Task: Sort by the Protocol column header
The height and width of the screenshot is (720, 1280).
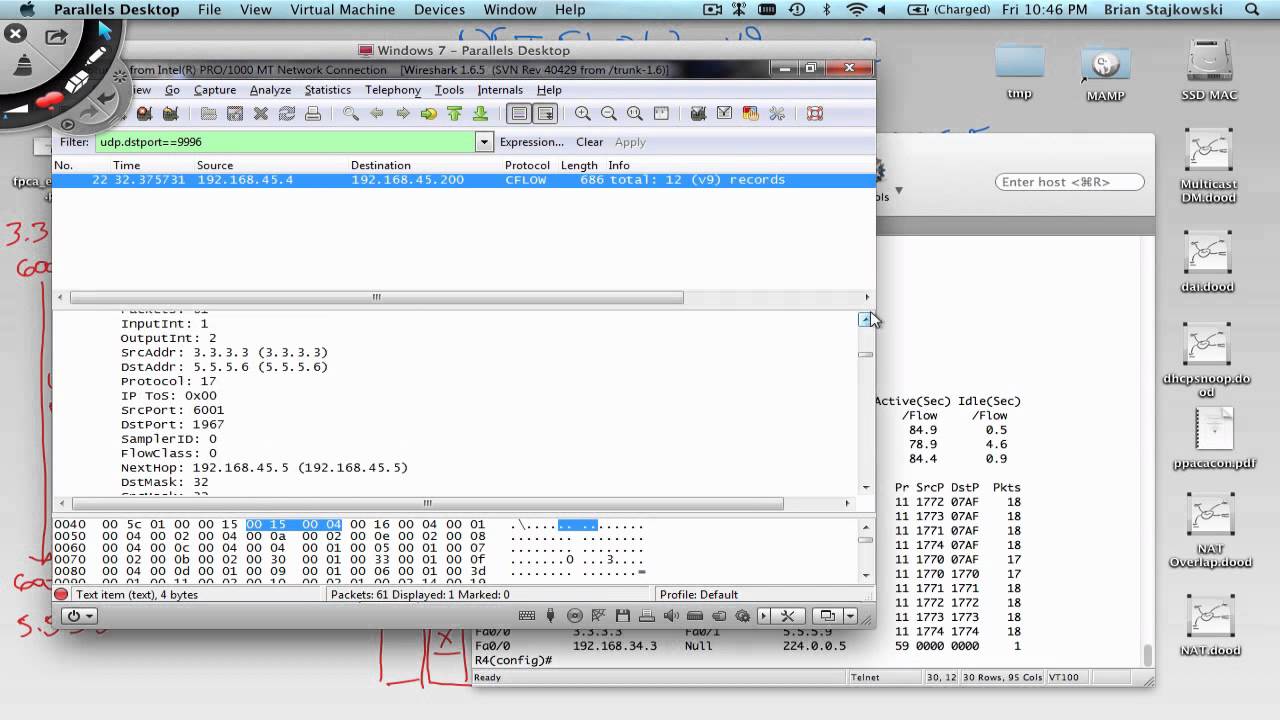Action: click(x=527, y=165)
